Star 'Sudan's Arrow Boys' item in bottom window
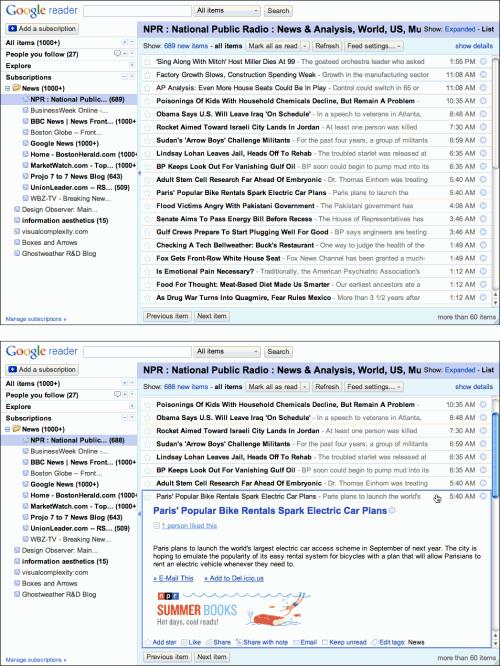The width and height of the screenshot is (500, 666). (x=147, y=444)
